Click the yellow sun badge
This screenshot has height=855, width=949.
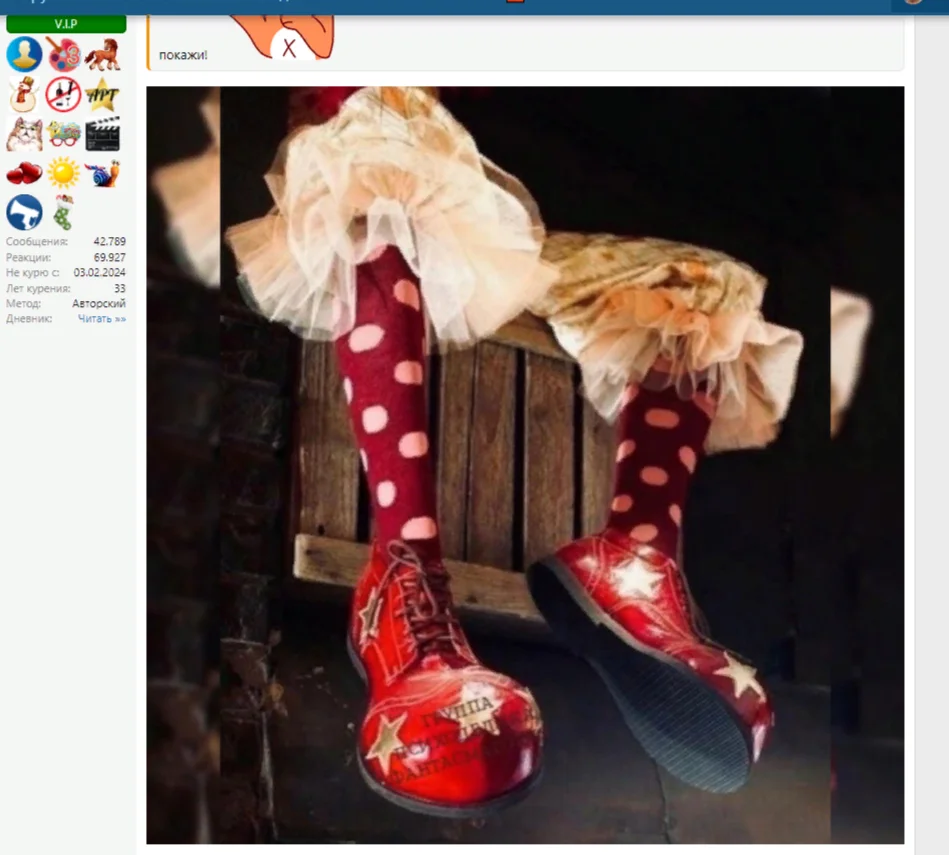pos(64,173)
